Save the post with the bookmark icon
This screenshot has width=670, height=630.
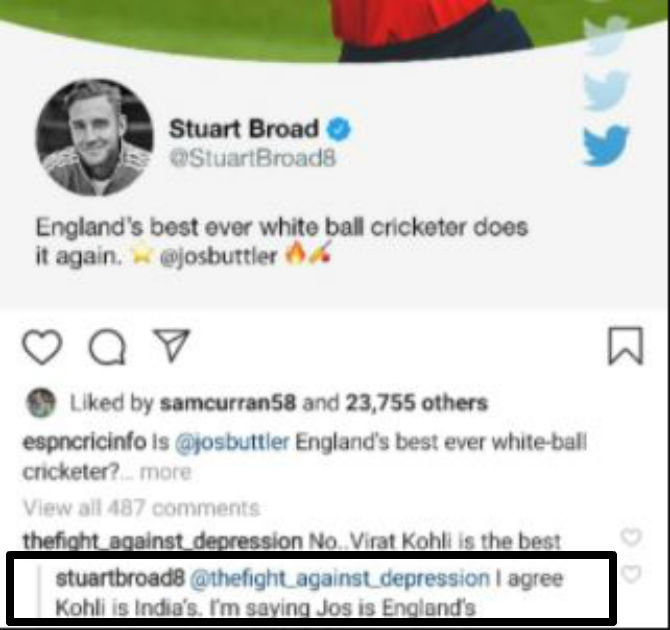coord(626,346)
